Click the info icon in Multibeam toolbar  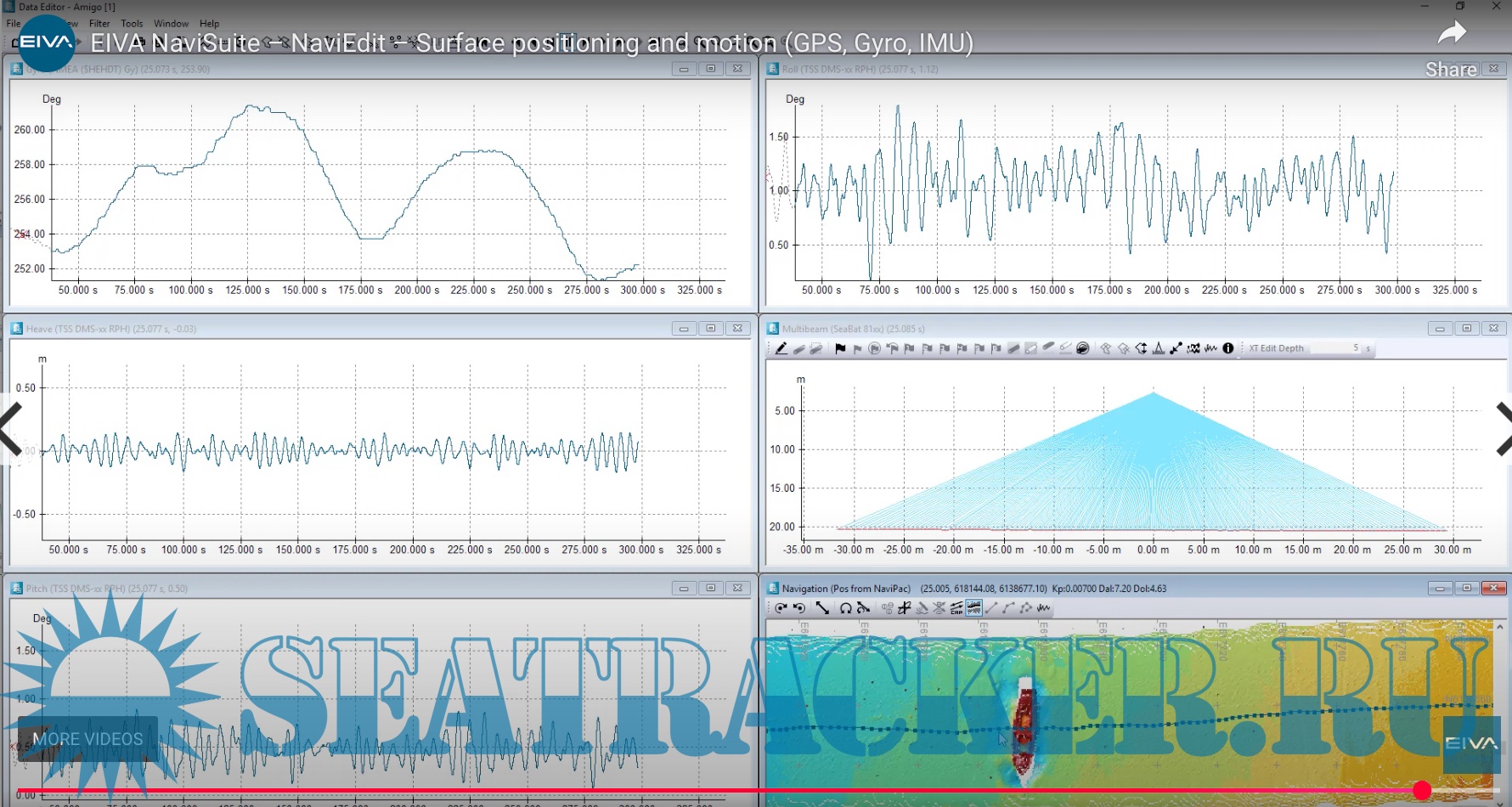click(1228, 348)
